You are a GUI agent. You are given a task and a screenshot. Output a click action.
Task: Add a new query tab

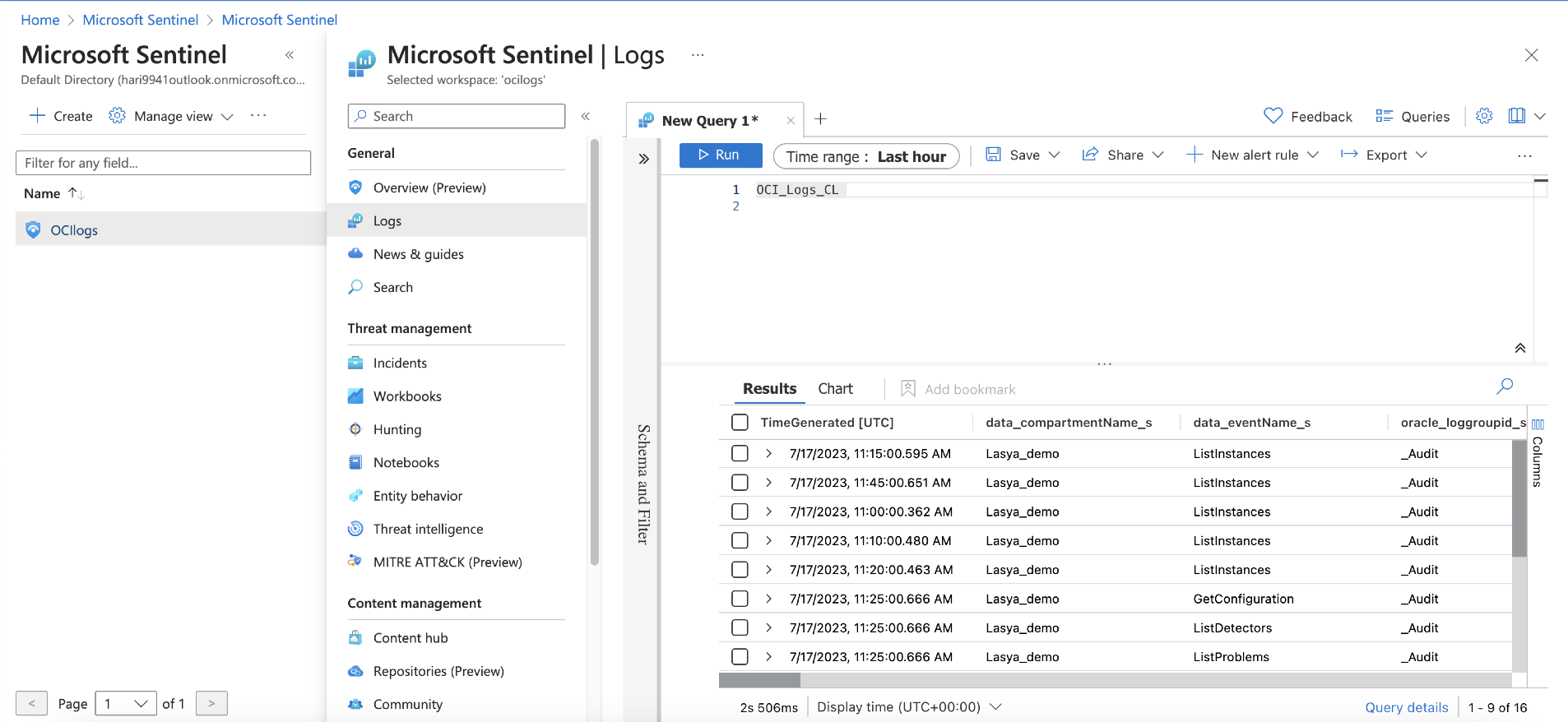(820, 119)
